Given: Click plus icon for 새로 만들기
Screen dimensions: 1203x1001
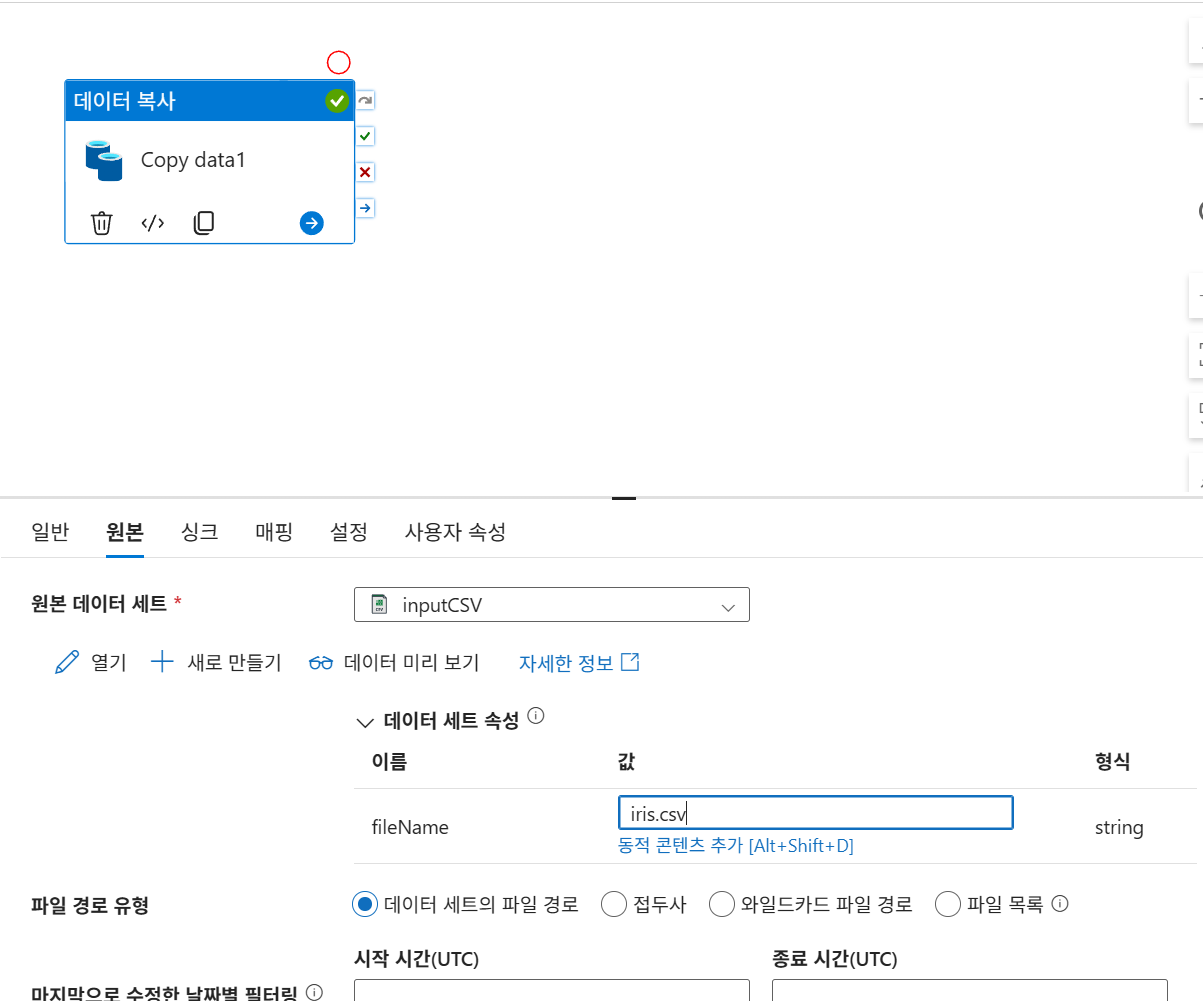Looking at the screenshot, I should (162, 662).
